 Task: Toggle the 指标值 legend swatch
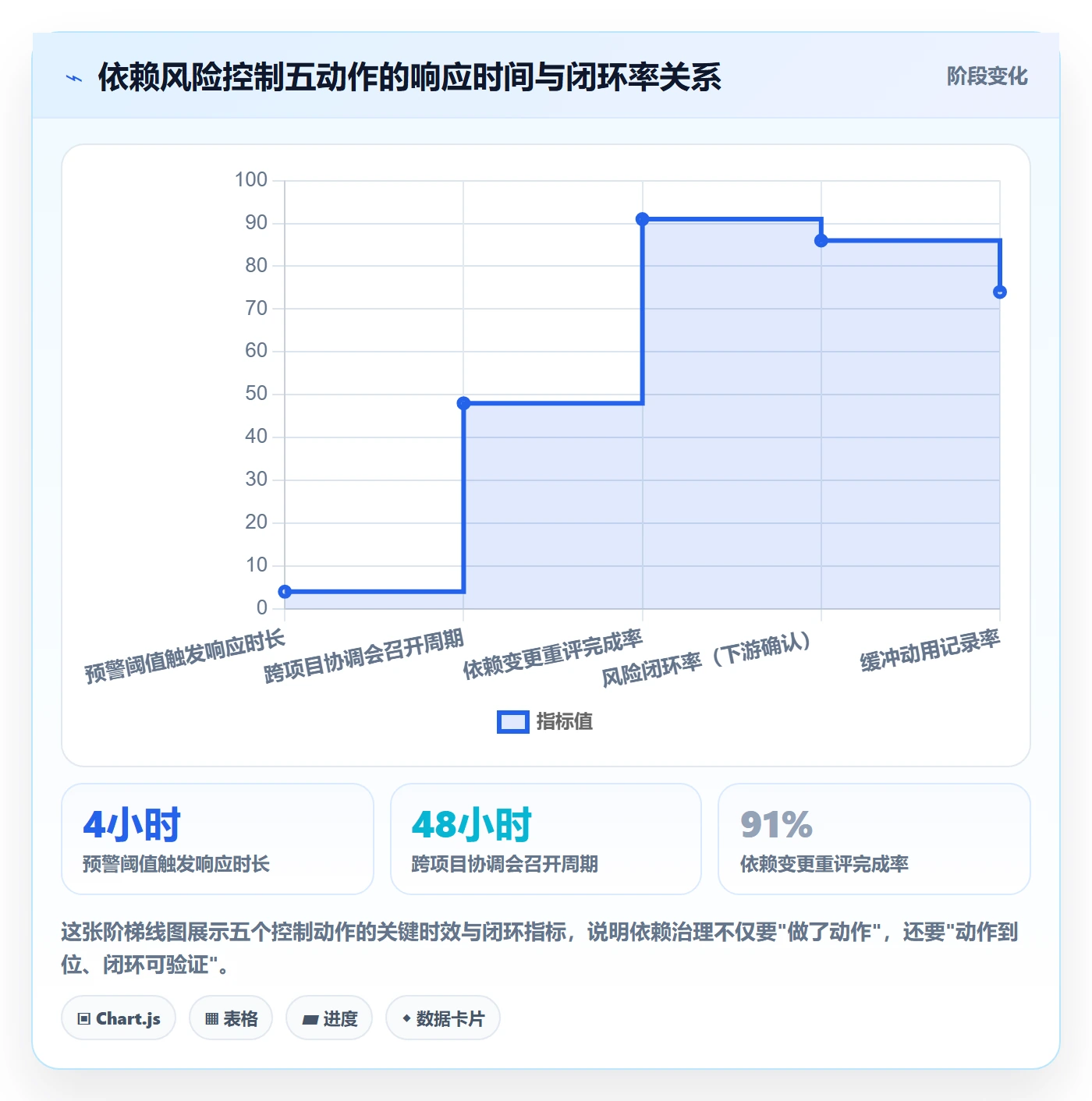pos(512,722)
